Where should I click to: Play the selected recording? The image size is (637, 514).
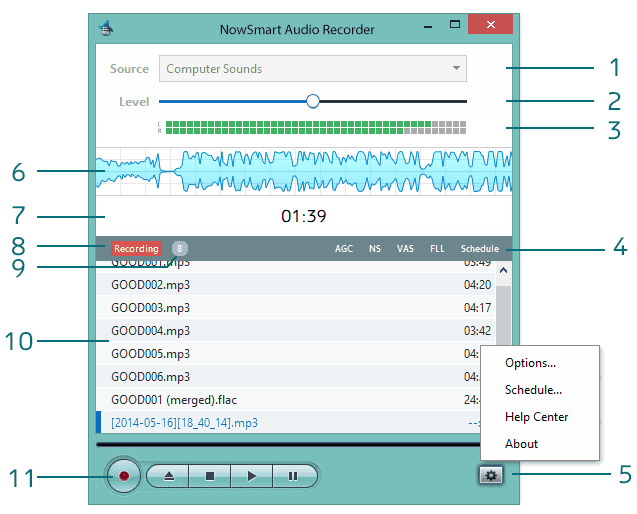click(252, 476)
